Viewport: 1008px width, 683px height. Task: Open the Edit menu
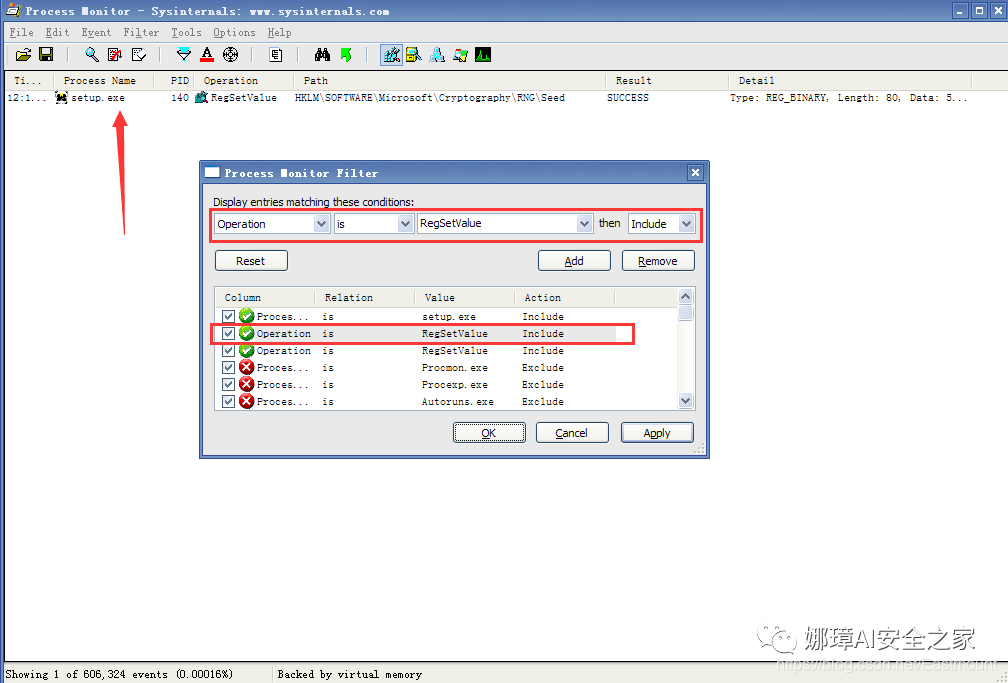pyautogui.click(x=57, y=32)
